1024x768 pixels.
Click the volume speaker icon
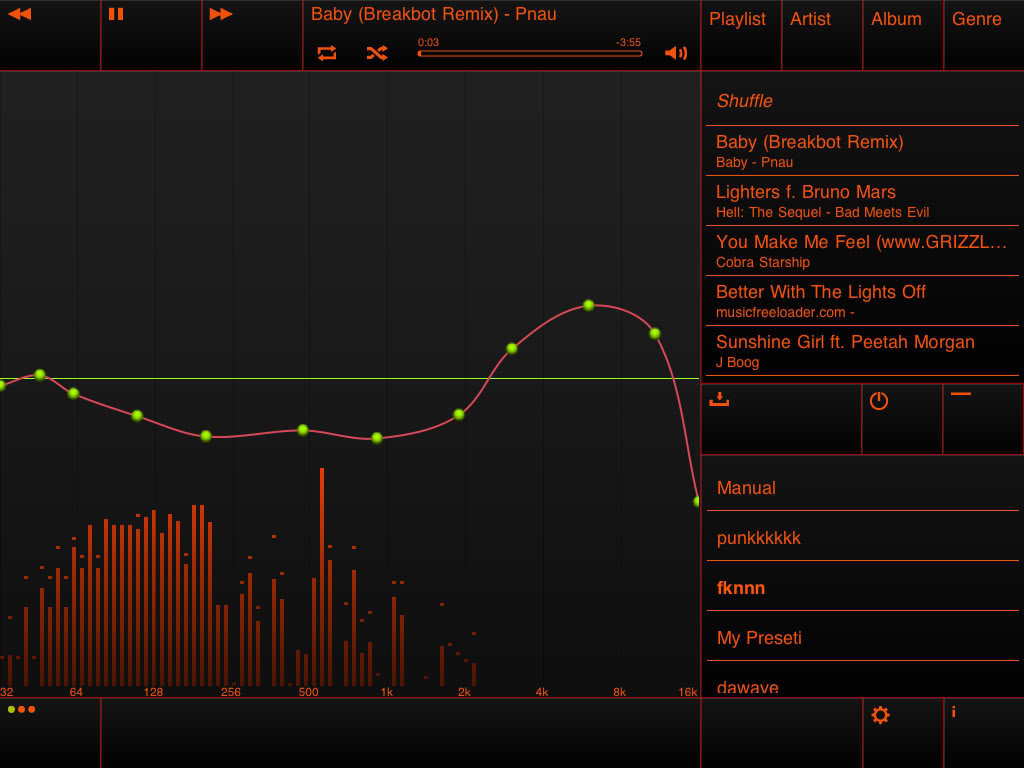click(x=676, y=53)
